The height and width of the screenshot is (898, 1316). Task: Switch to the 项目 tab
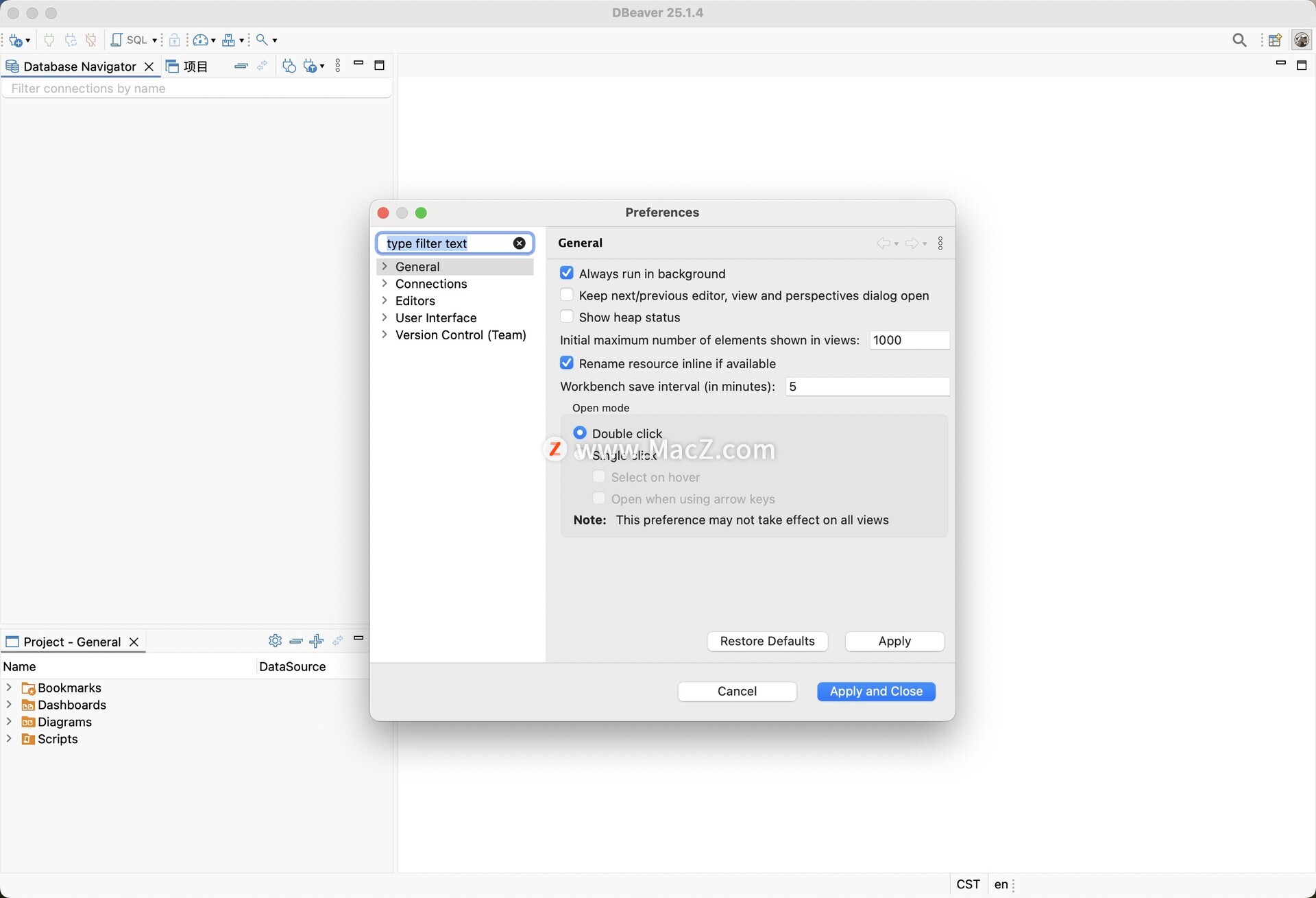(187, 66)
